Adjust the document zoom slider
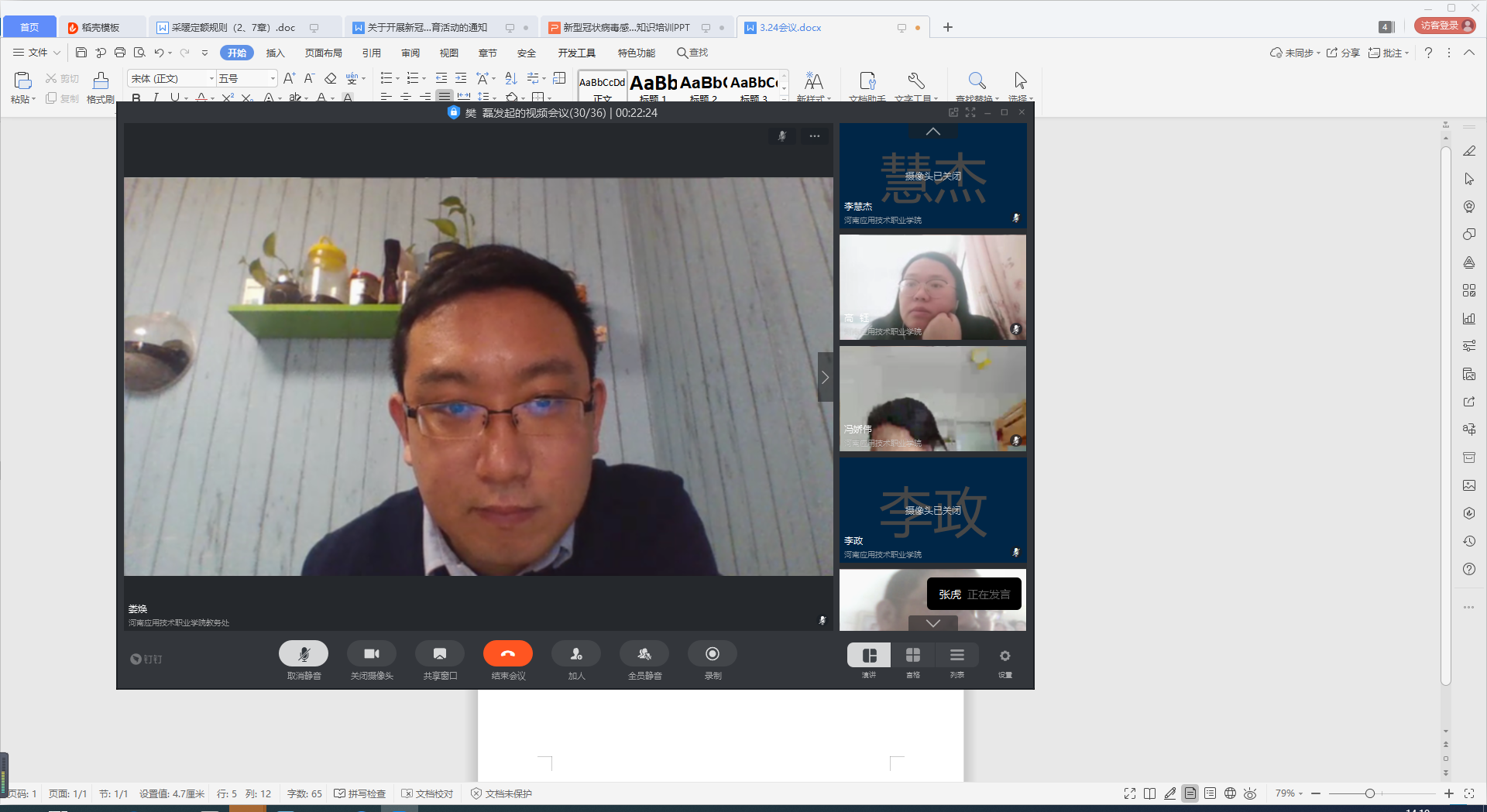The width and height of the screenshot is (1487, 812). tap(1369, 793)
